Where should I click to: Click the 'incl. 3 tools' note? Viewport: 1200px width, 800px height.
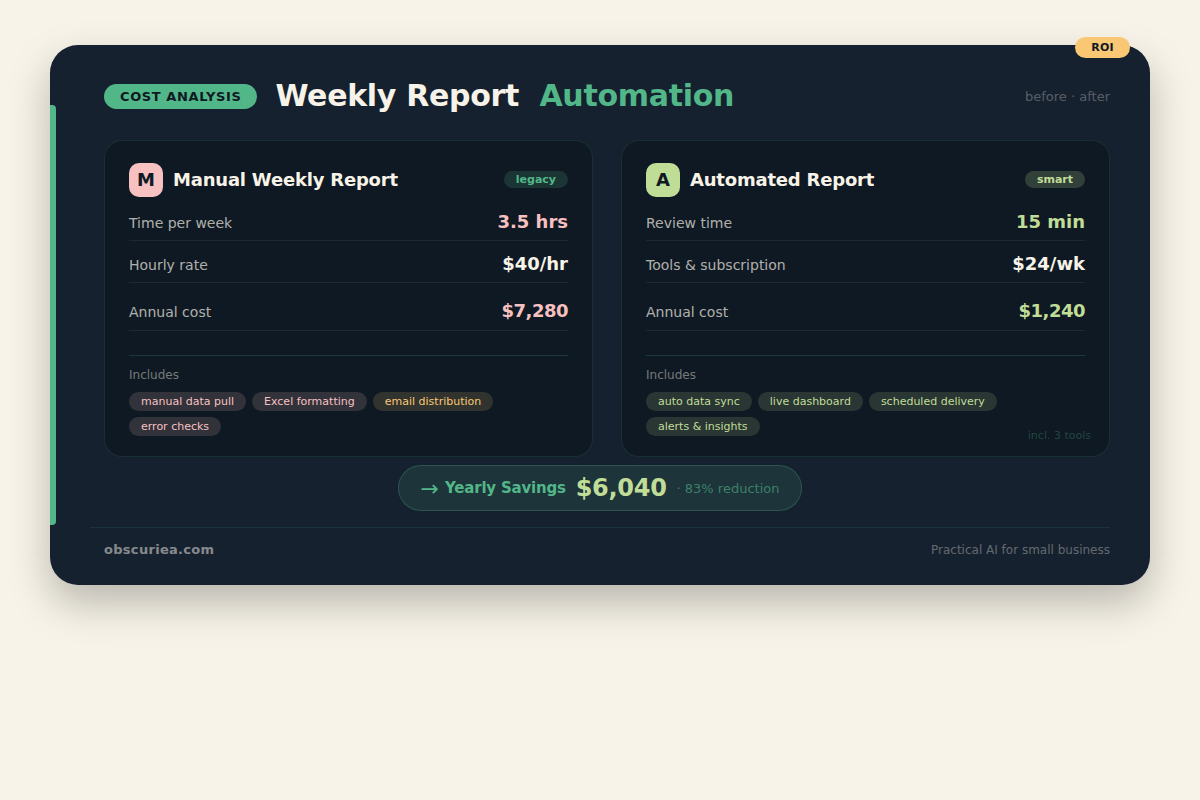(x=1059, y=435)
